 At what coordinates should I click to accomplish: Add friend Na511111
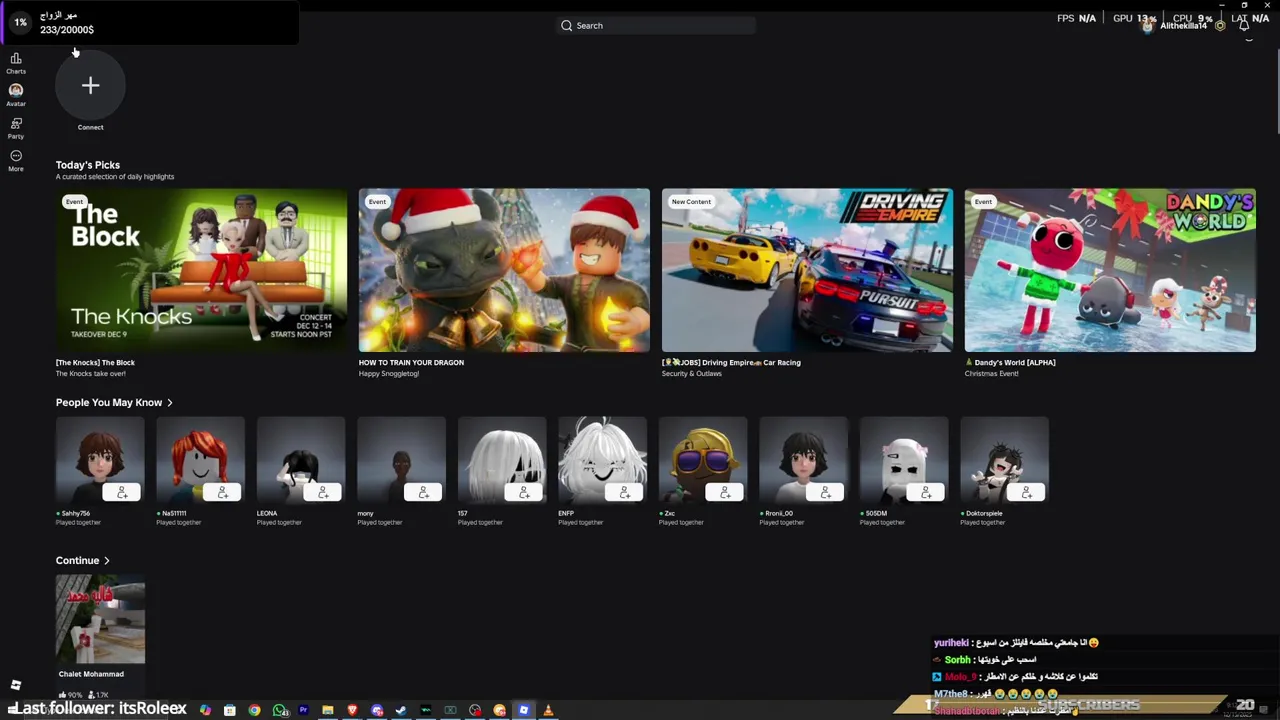(x=222, y=492)
